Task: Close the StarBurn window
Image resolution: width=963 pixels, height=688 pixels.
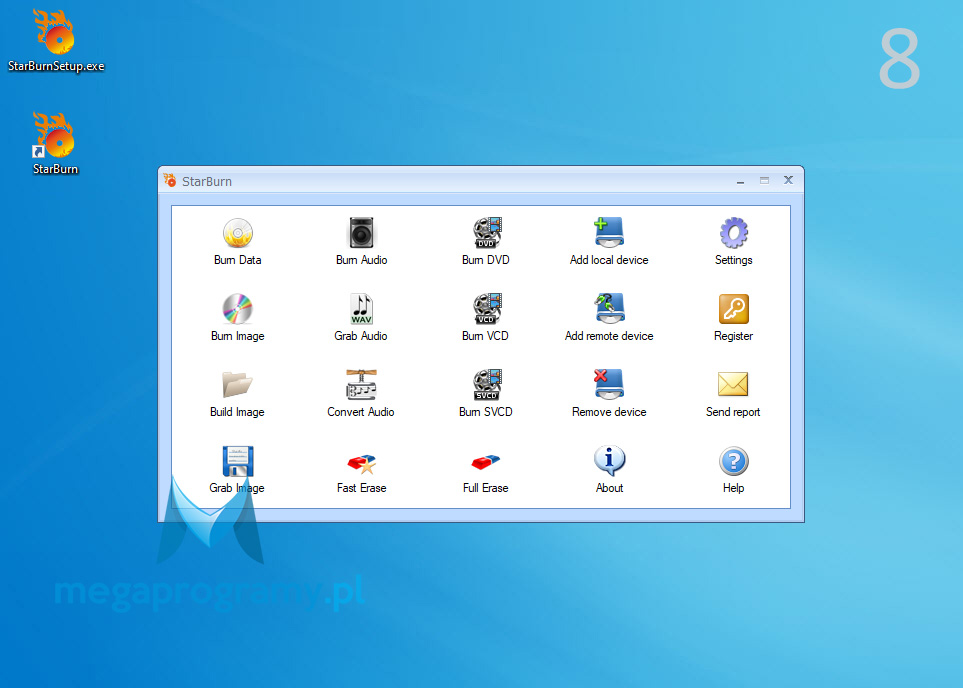Action: click(x=788, y=180)
